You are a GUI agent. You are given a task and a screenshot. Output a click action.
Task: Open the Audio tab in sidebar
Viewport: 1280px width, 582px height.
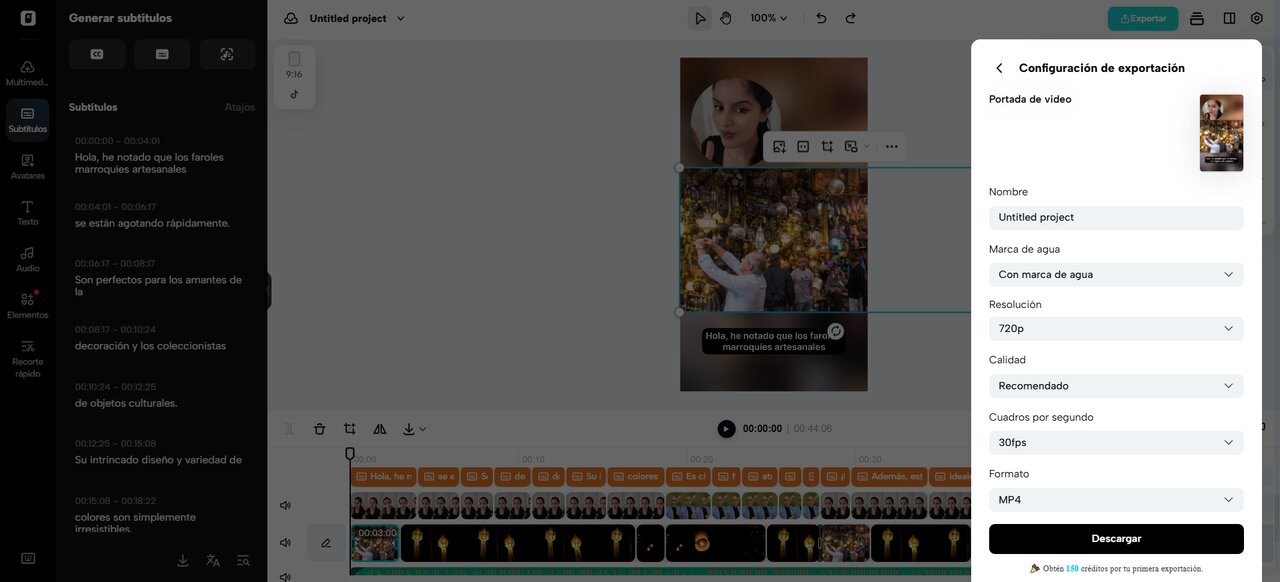coord(27,259)
